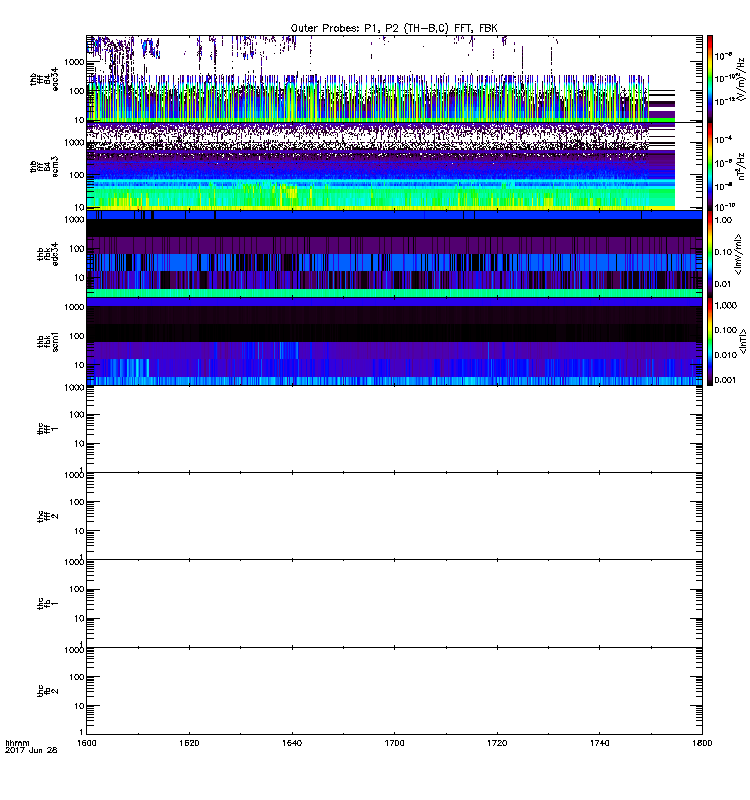Select the 'thc fff 1' axis label
The width and height of the screenshot is (750, 800).
47,429
